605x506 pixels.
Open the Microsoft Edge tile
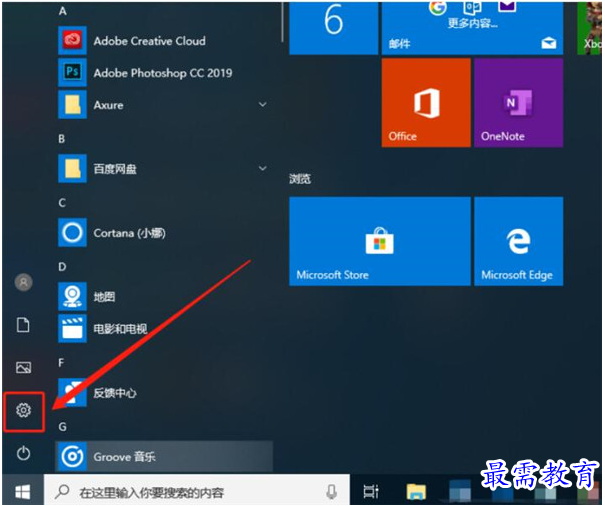pyautogui.click(x=519, y=241)
